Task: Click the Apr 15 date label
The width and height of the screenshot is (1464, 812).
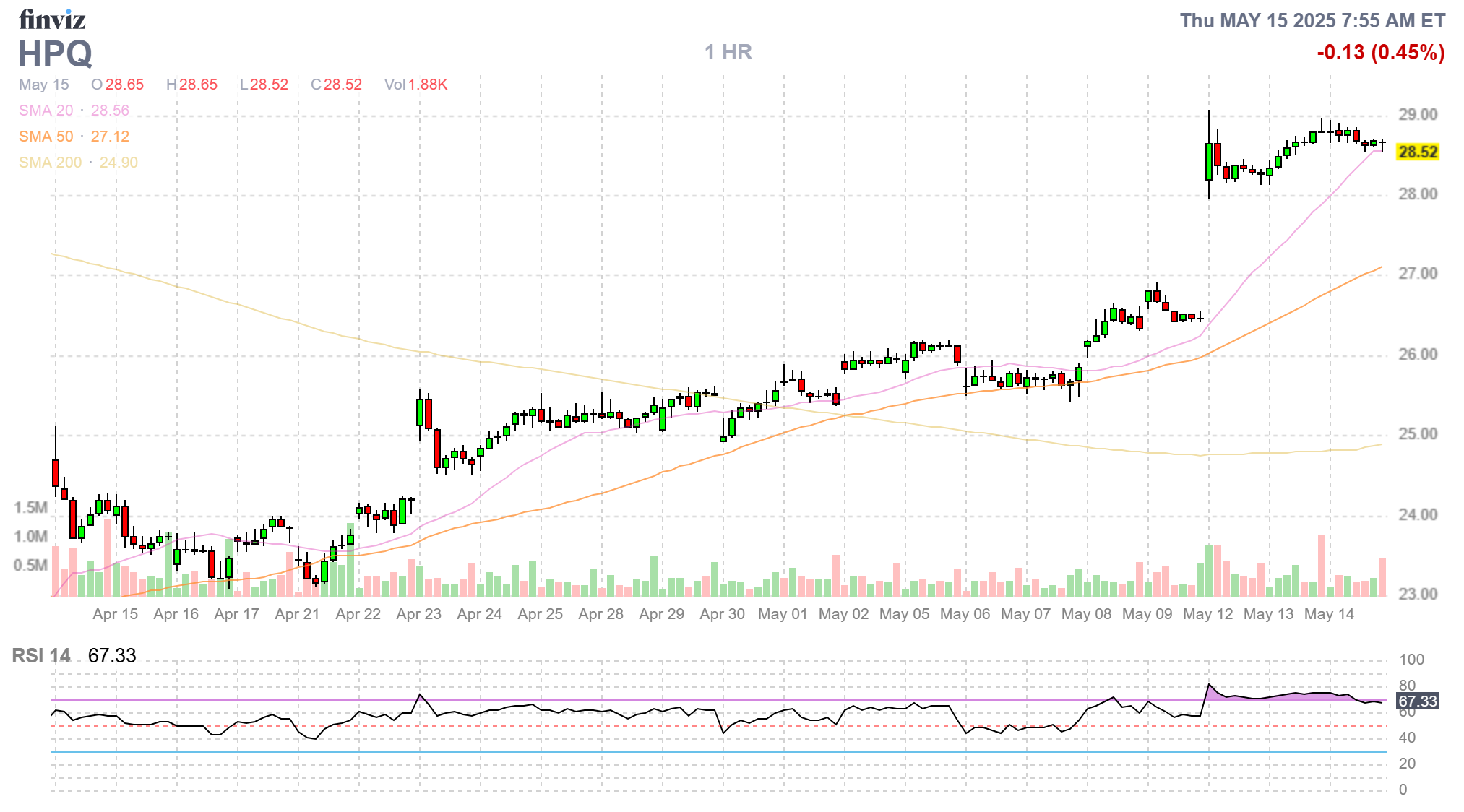Action: click(115, 614)
